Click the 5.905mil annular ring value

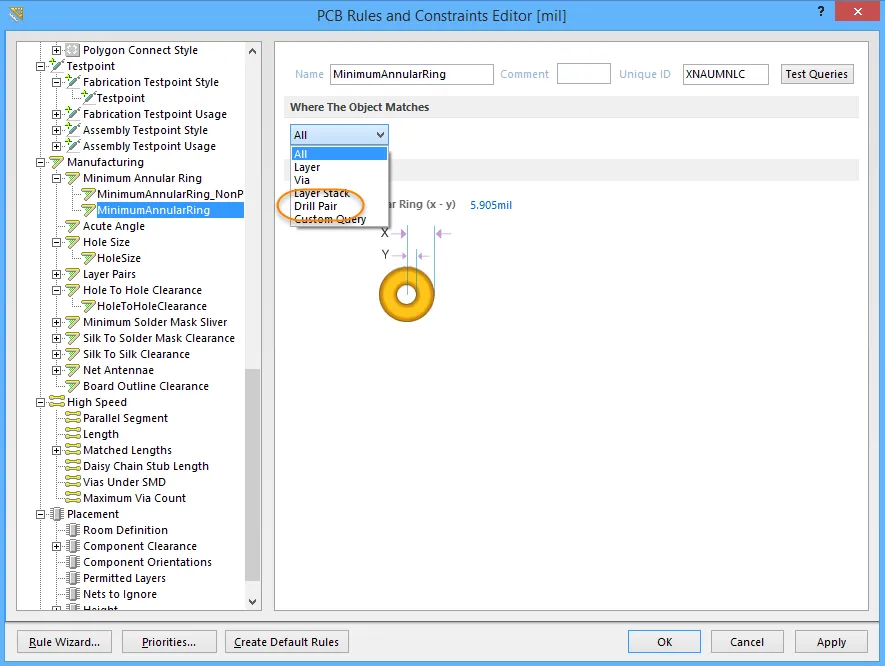(x=491, y=205)
